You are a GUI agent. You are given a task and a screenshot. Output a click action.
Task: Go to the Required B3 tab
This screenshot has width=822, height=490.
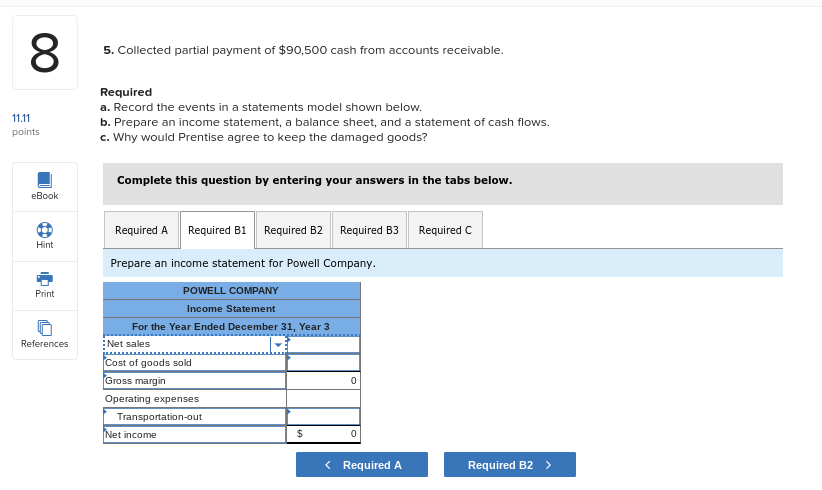tap(370, 230)
